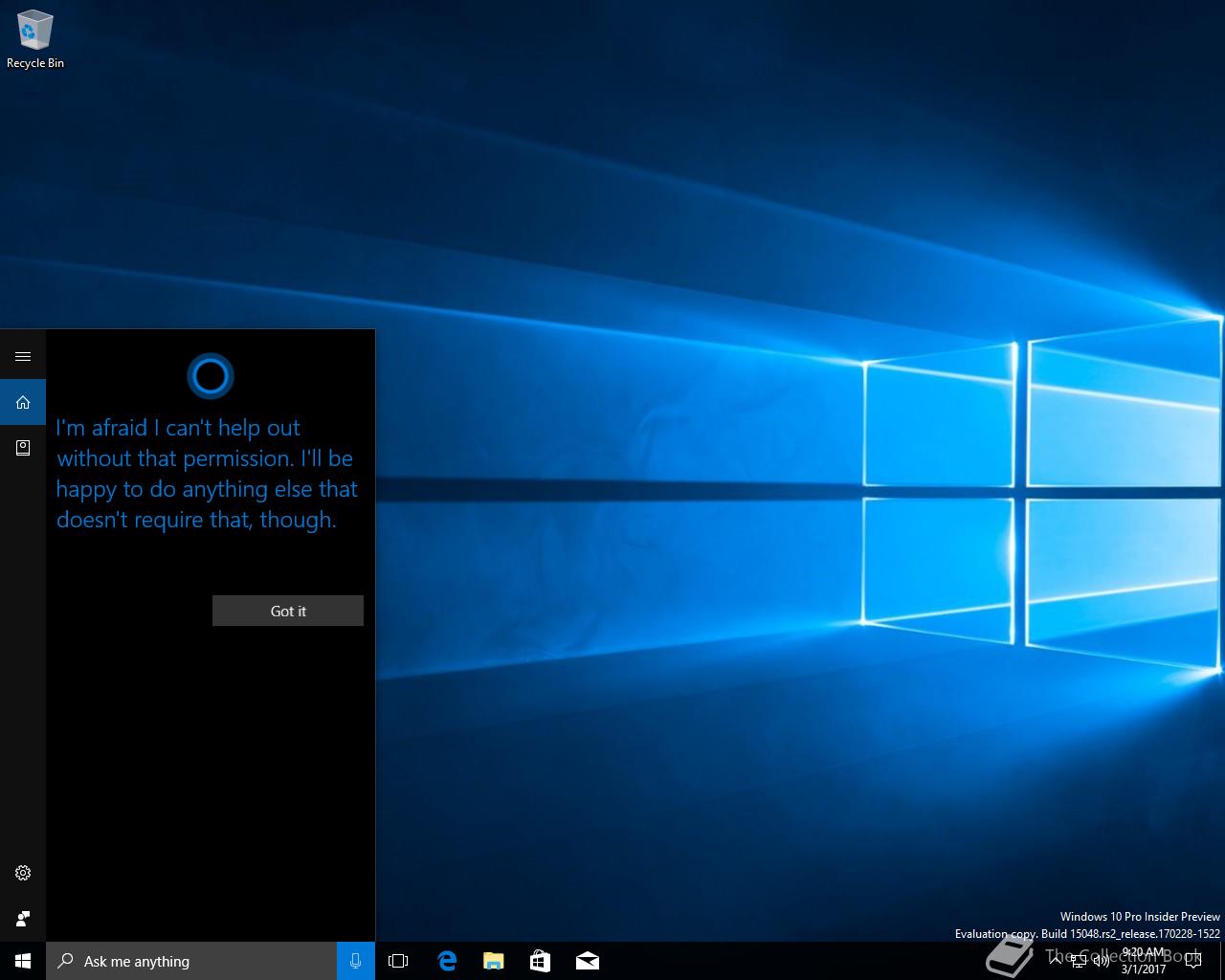Click the Cortana circle logo

pyautogui.click(x=211, y=376)
